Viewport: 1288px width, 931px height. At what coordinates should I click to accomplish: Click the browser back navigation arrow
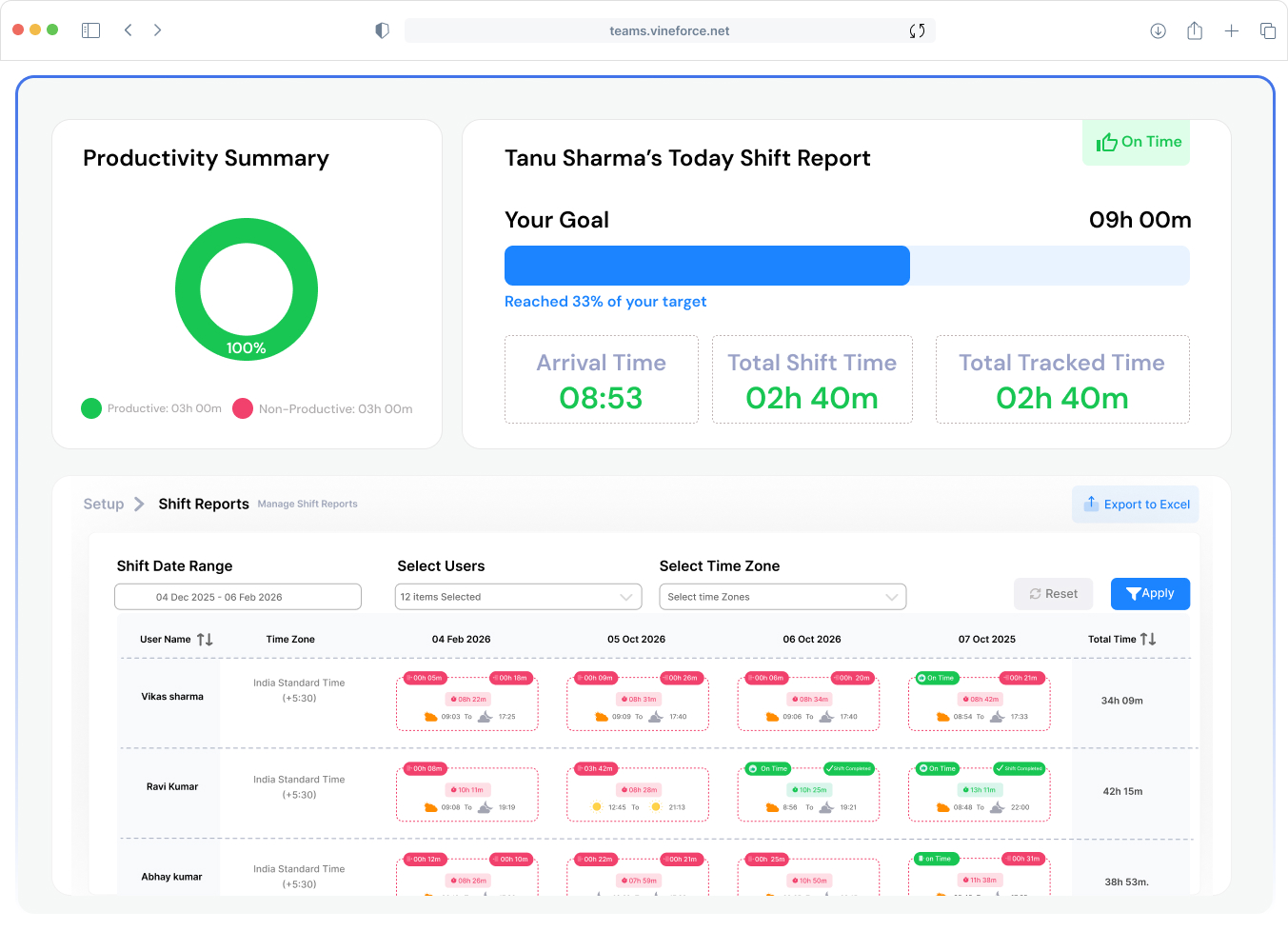pos(129,30)
